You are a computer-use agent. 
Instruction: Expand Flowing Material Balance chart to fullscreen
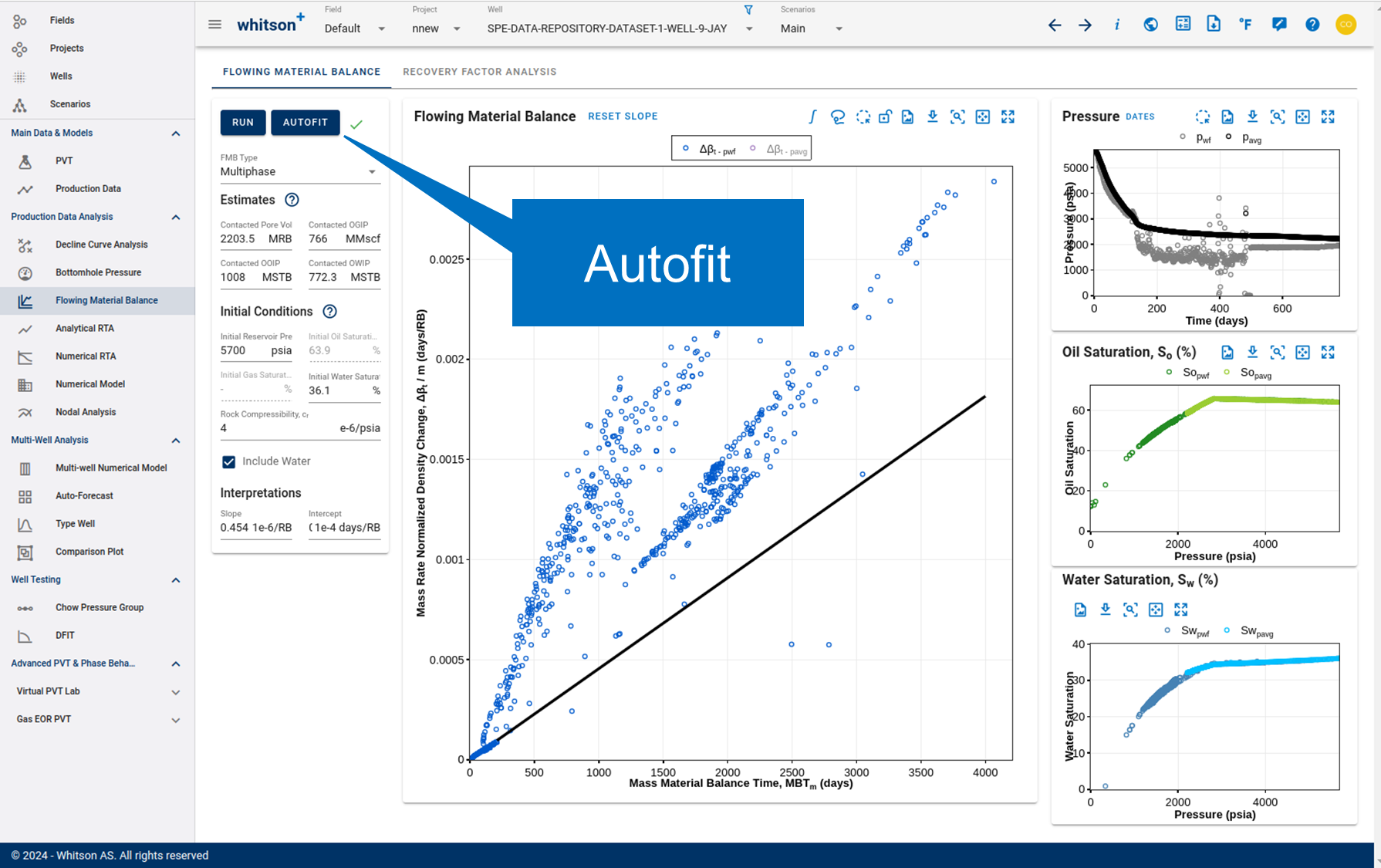[x=1008, y=117]
